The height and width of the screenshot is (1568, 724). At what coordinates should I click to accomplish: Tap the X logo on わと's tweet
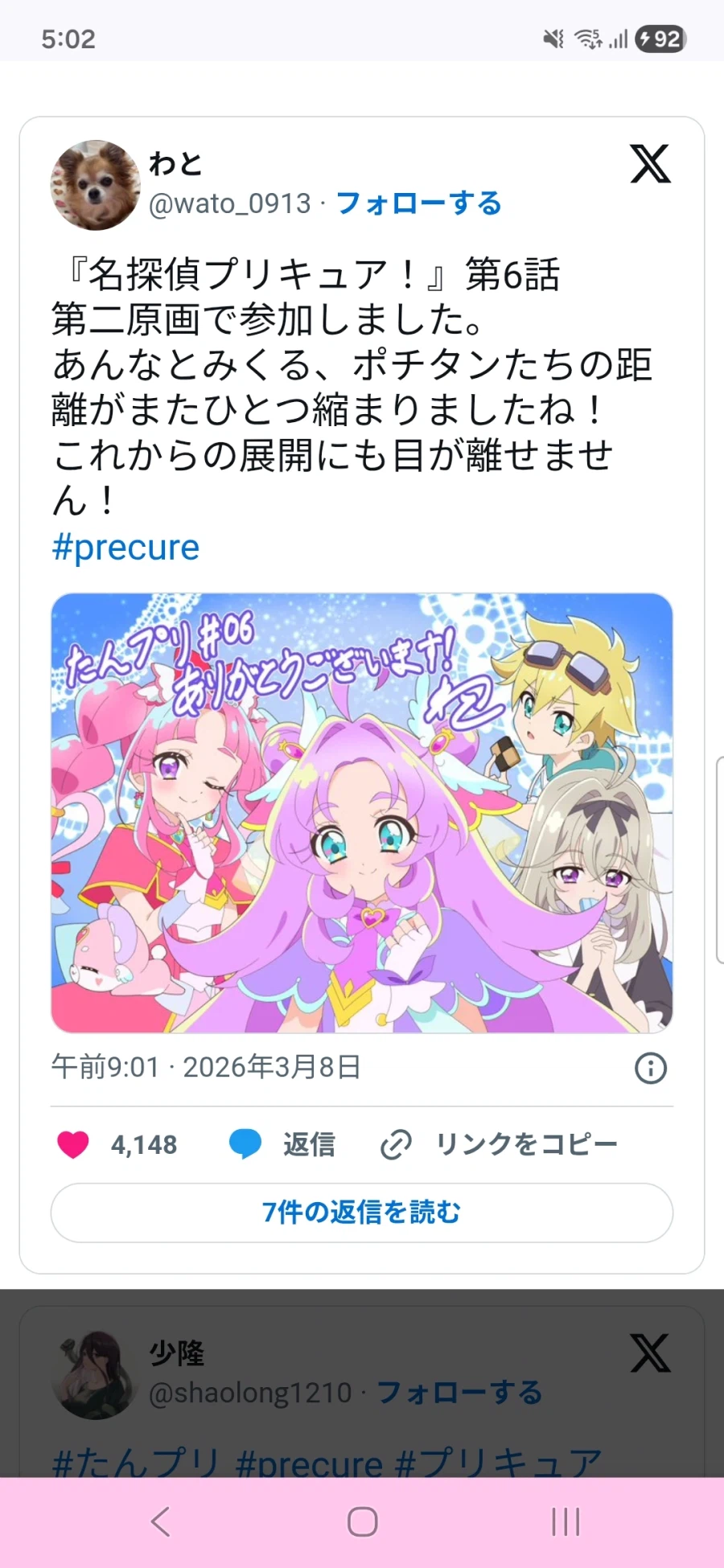tap(650, 164)
